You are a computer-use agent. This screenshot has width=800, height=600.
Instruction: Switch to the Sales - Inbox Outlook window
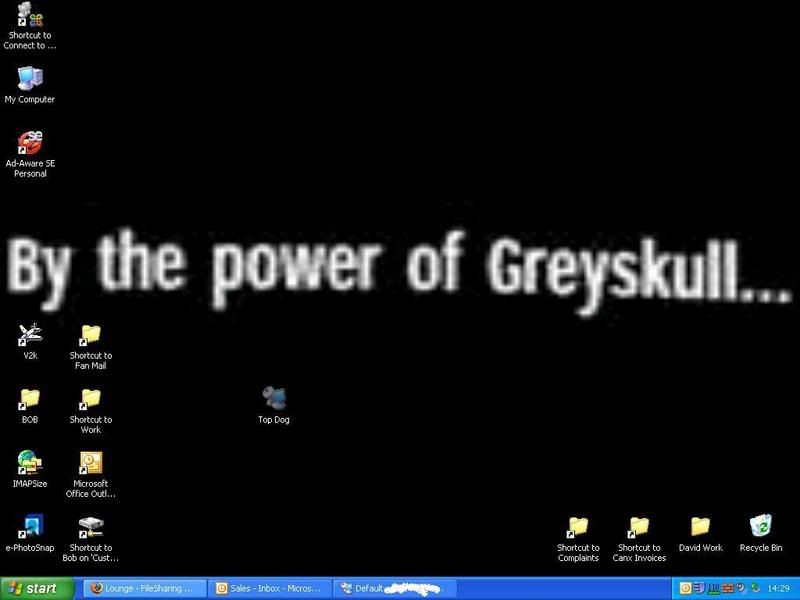pyautogui.click(x=270, y=589)
